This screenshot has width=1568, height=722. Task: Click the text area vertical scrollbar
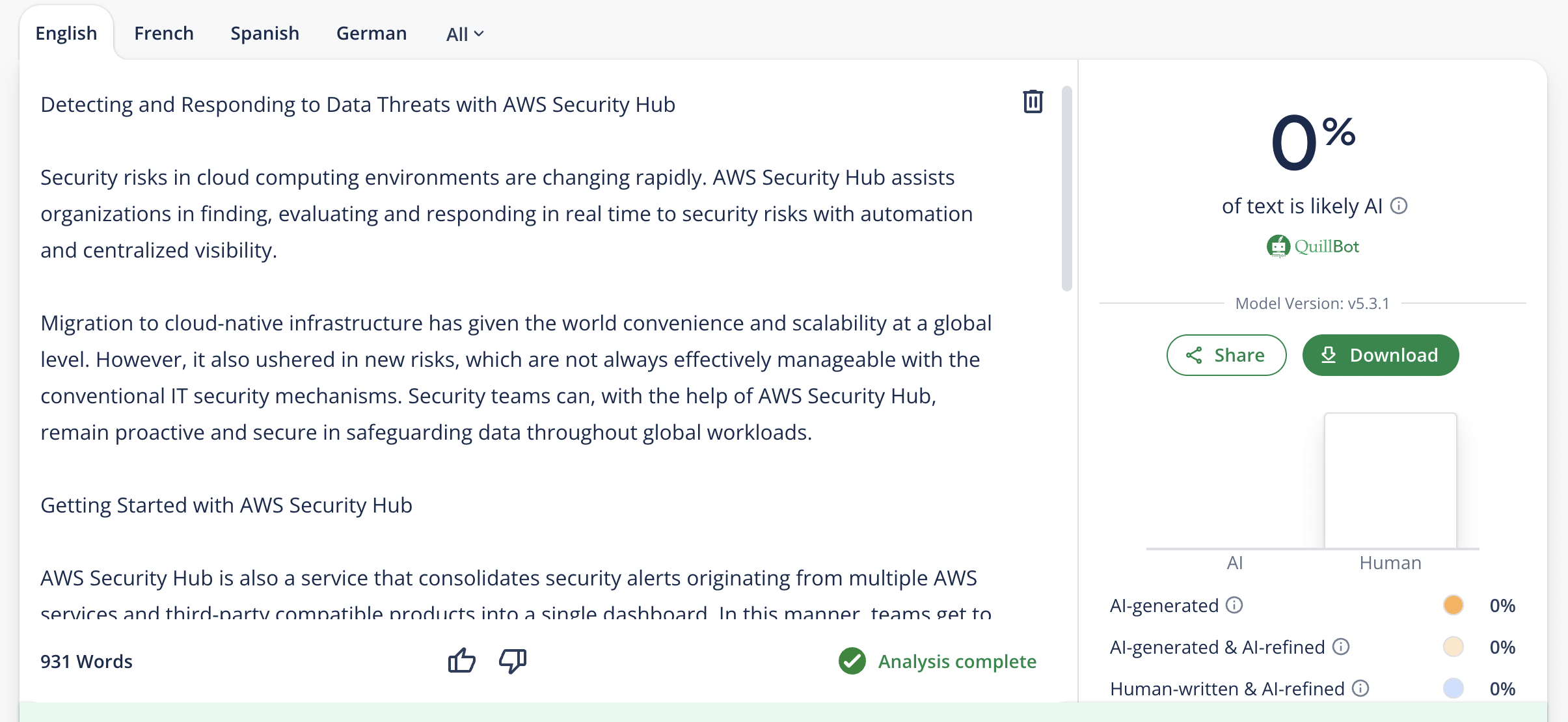(1066, 189)
